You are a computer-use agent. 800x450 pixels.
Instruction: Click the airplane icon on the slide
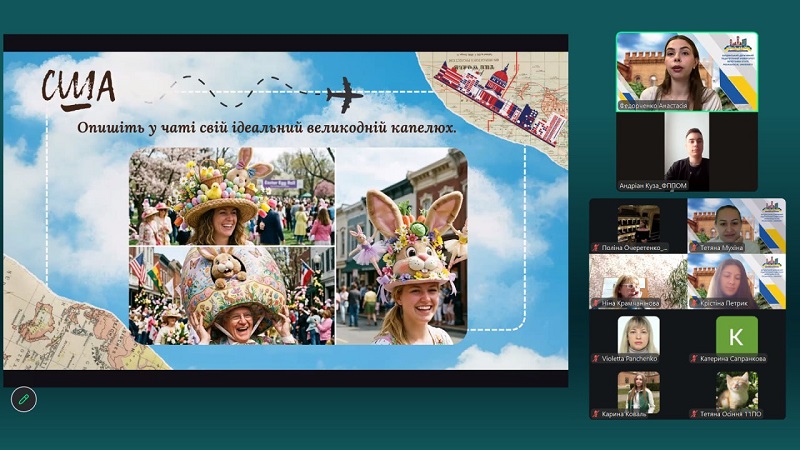click(345, 95)
